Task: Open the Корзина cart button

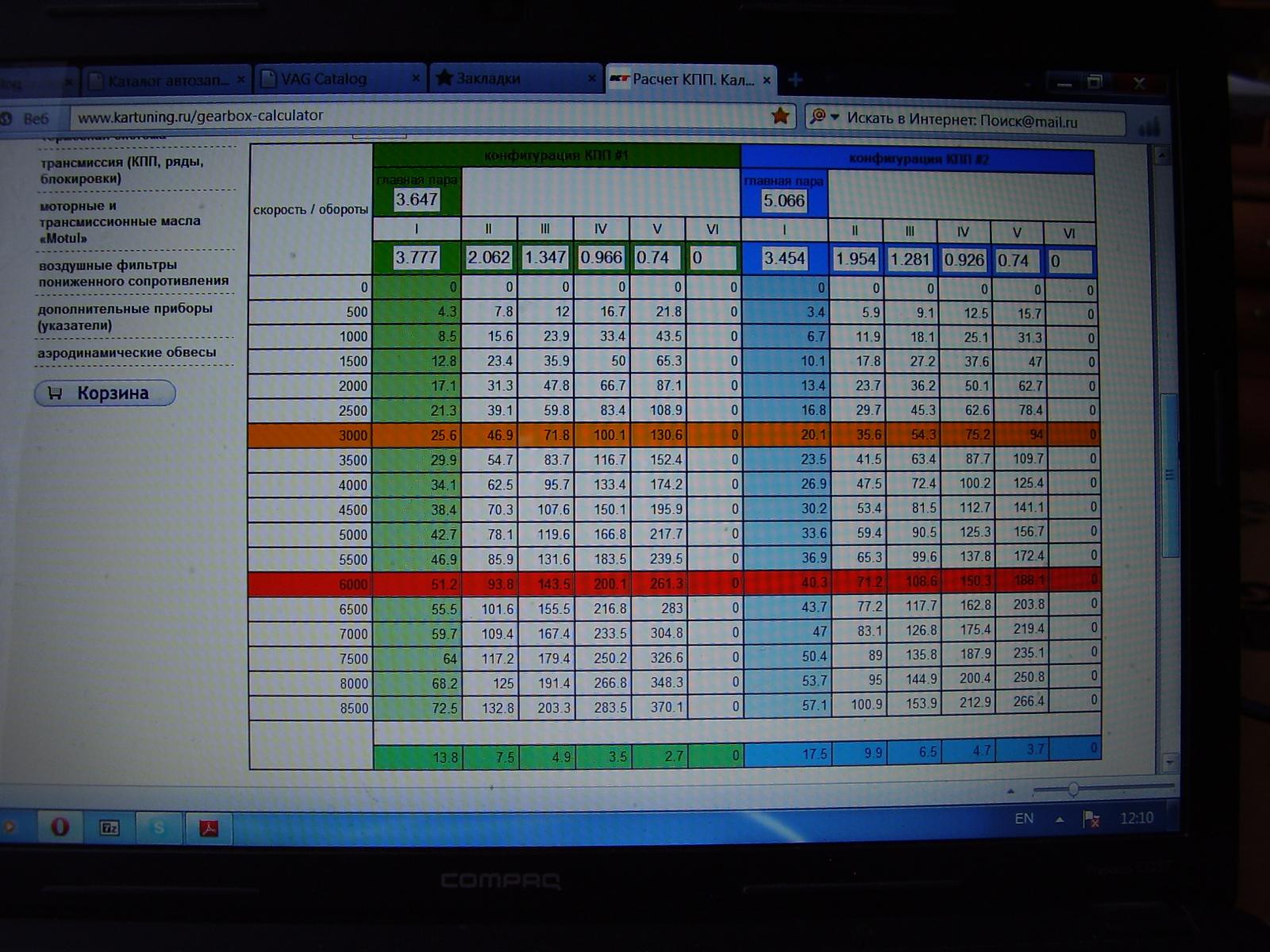Action: point(105,393)
